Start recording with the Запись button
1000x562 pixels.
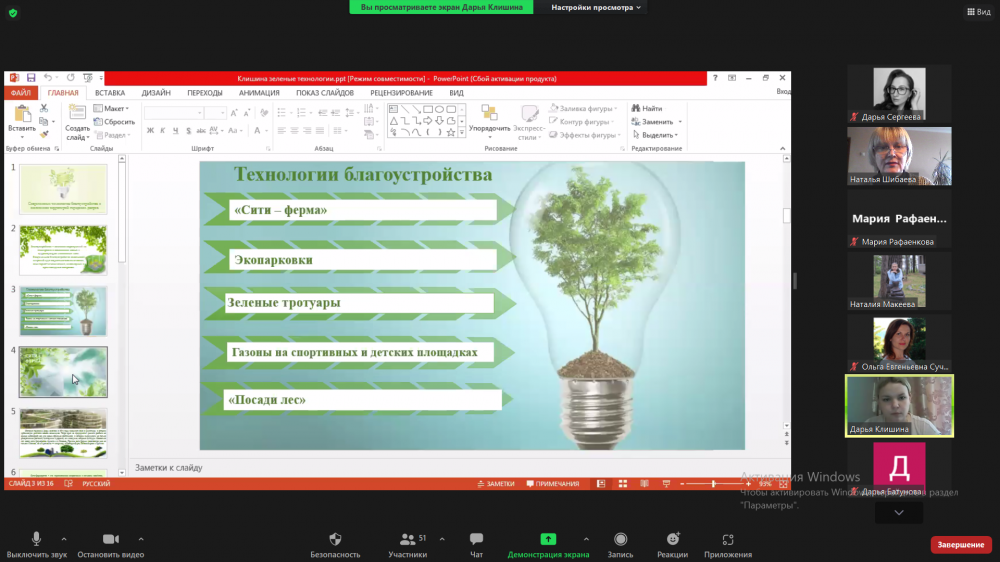coord(621,540)
